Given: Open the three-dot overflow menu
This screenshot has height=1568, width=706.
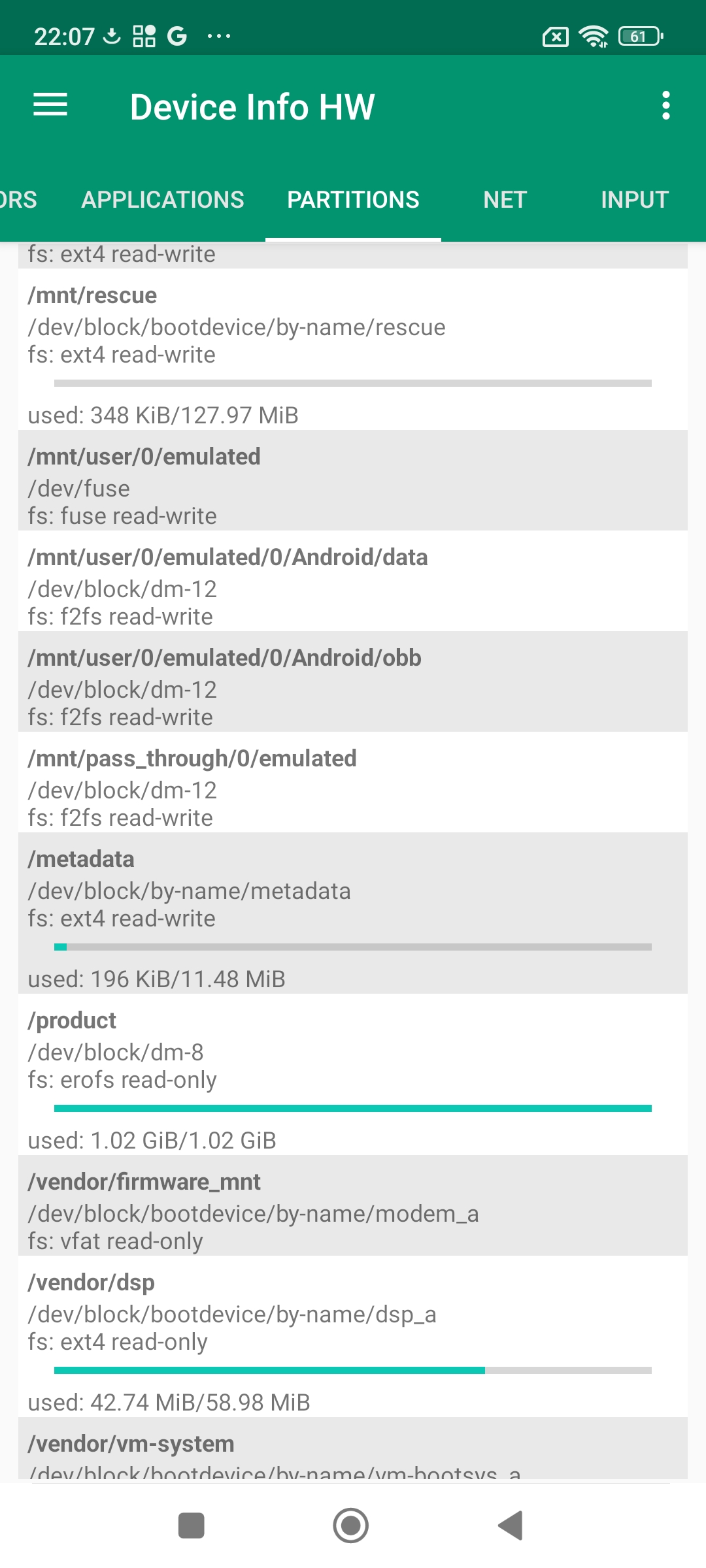Looking at the screenshot, I should pyautogui.click(x=665, y=105).
